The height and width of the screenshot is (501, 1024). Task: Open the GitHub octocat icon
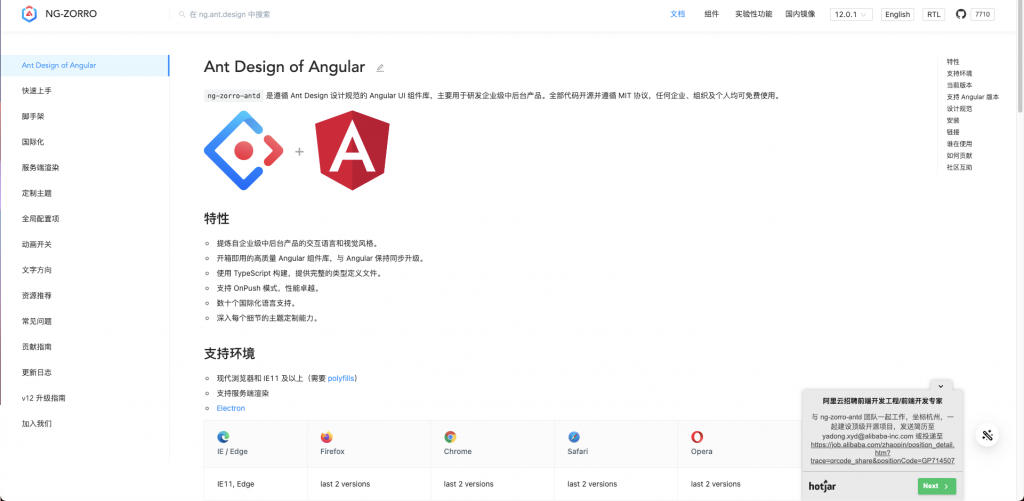[961, 14]
